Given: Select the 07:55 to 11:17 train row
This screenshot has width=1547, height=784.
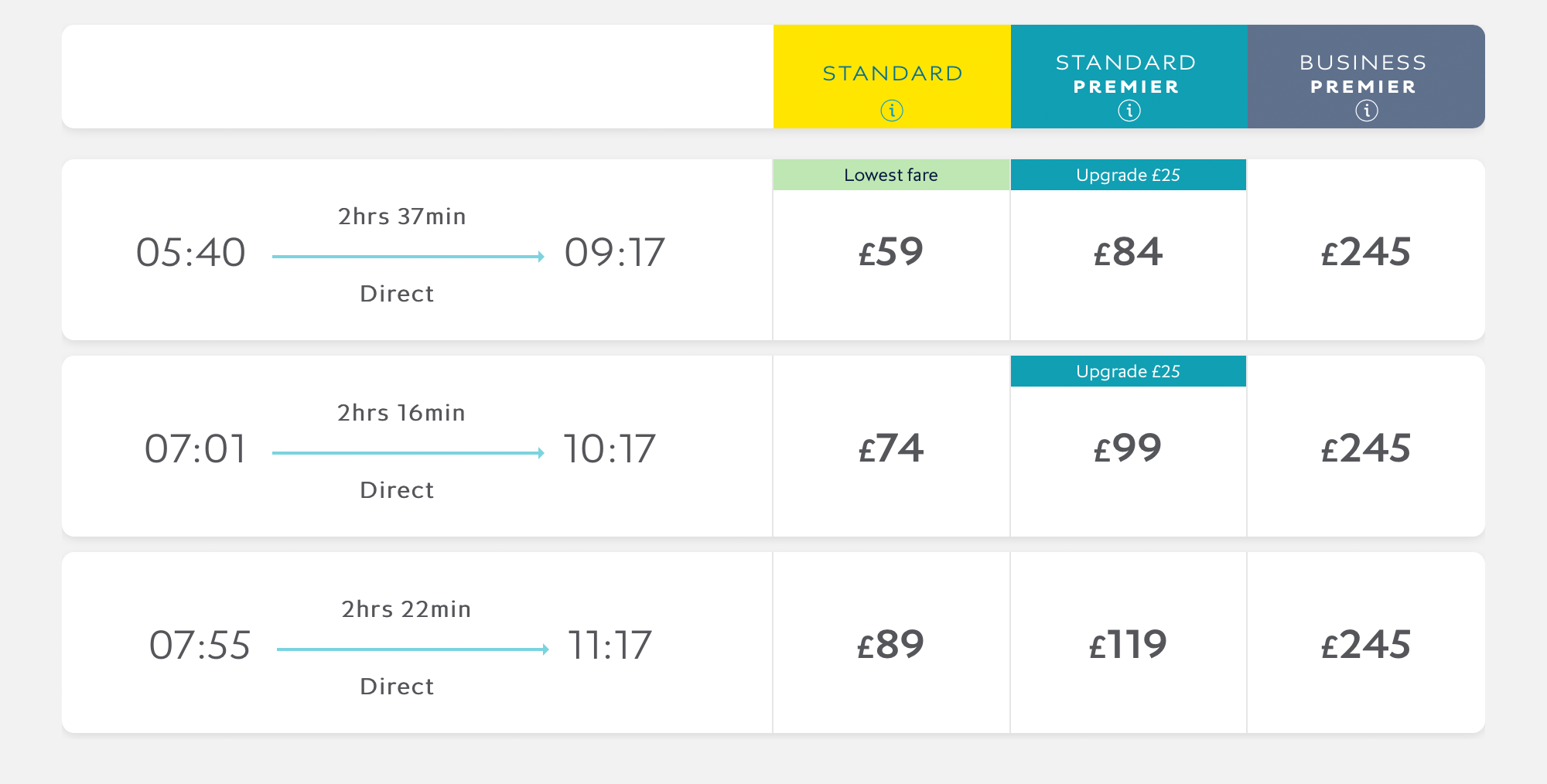Looking at the screenshot, I should pos(417,643).
